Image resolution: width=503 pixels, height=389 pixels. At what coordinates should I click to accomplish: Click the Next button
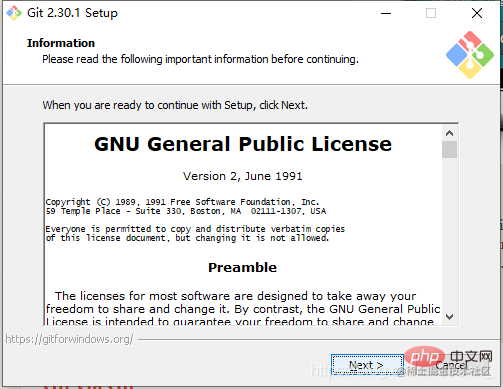coord(367,365)
